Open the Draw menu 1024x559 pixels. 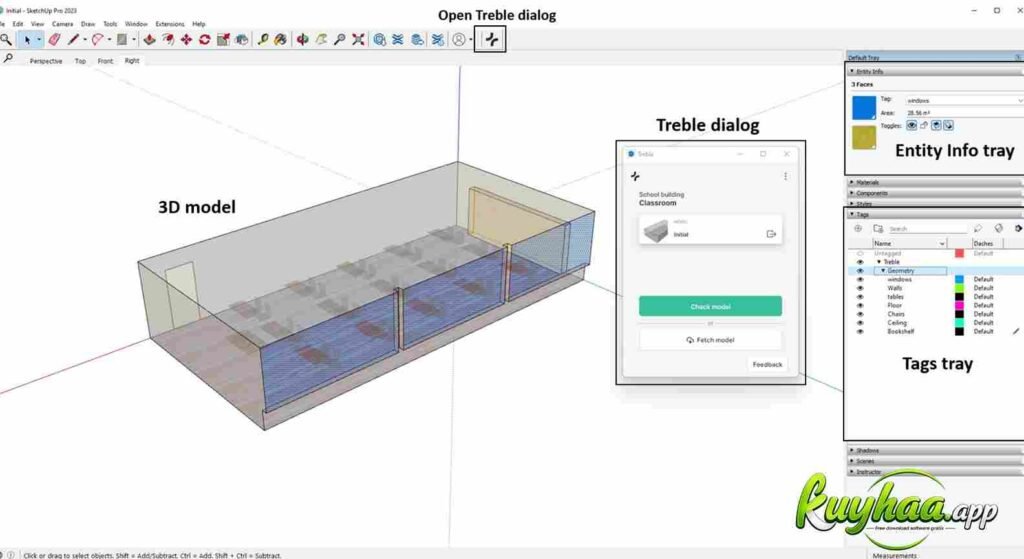coord(88,24)
